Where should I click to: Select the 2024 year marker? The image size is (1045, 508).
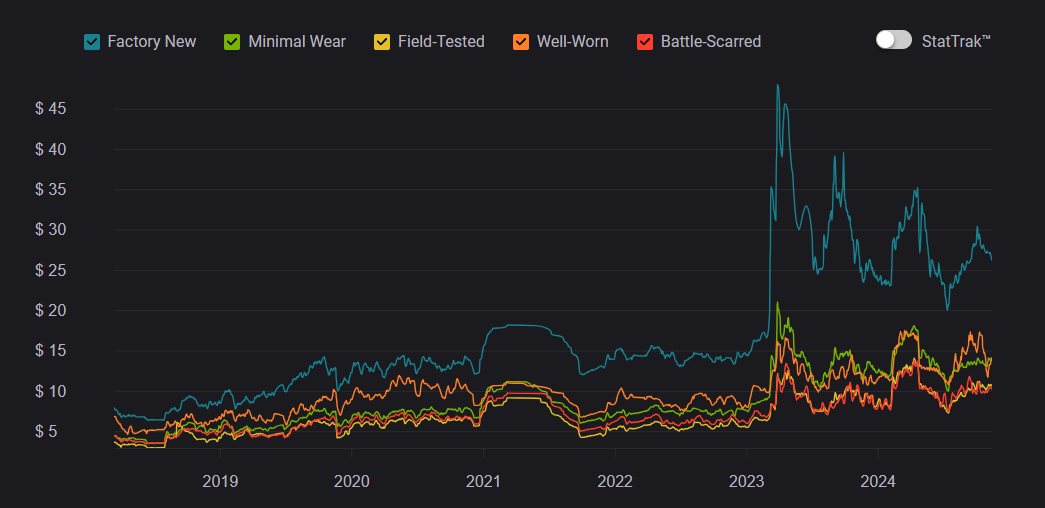tap(878, 481)
